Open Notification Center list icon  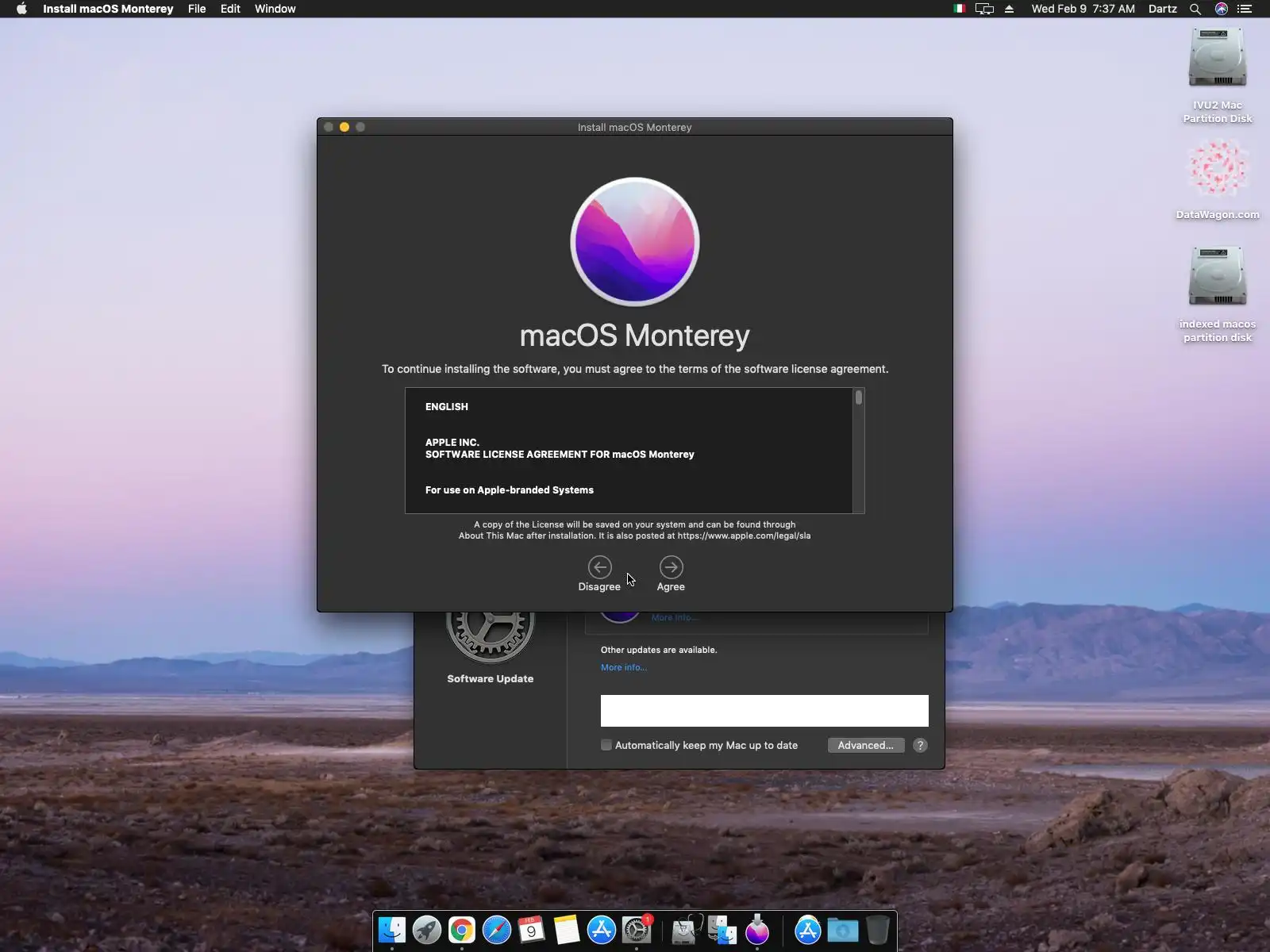[x=1245, y=9]
